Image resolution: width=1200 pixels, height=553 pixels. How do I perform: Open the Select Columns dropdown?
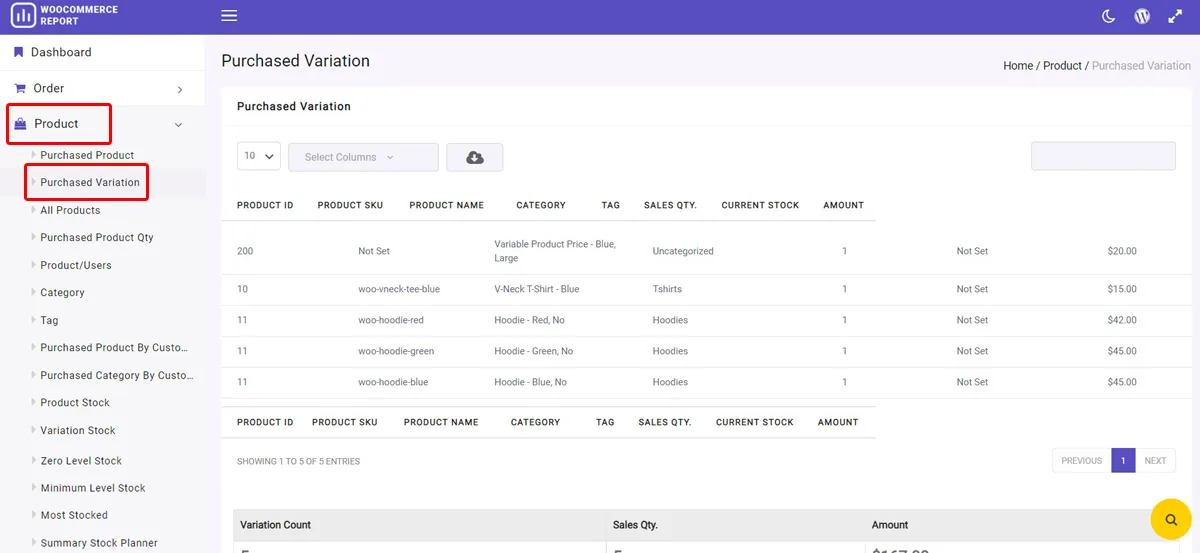click(363, 157)
